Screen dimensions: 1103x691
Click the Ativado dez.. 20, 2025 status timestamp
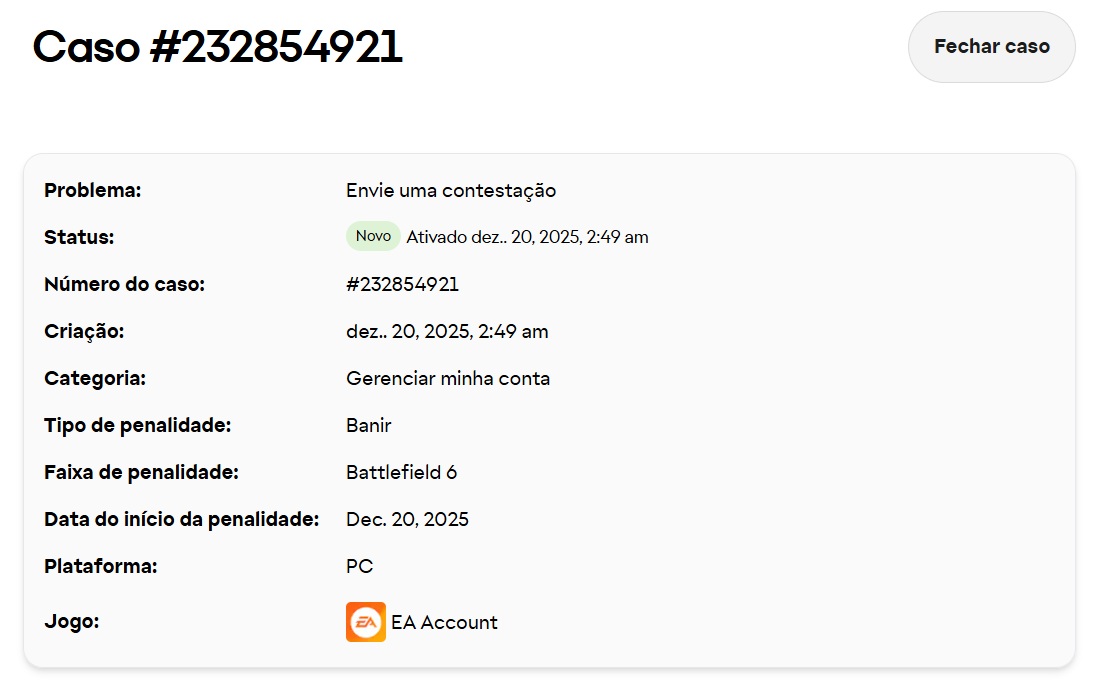pos(527,237)
